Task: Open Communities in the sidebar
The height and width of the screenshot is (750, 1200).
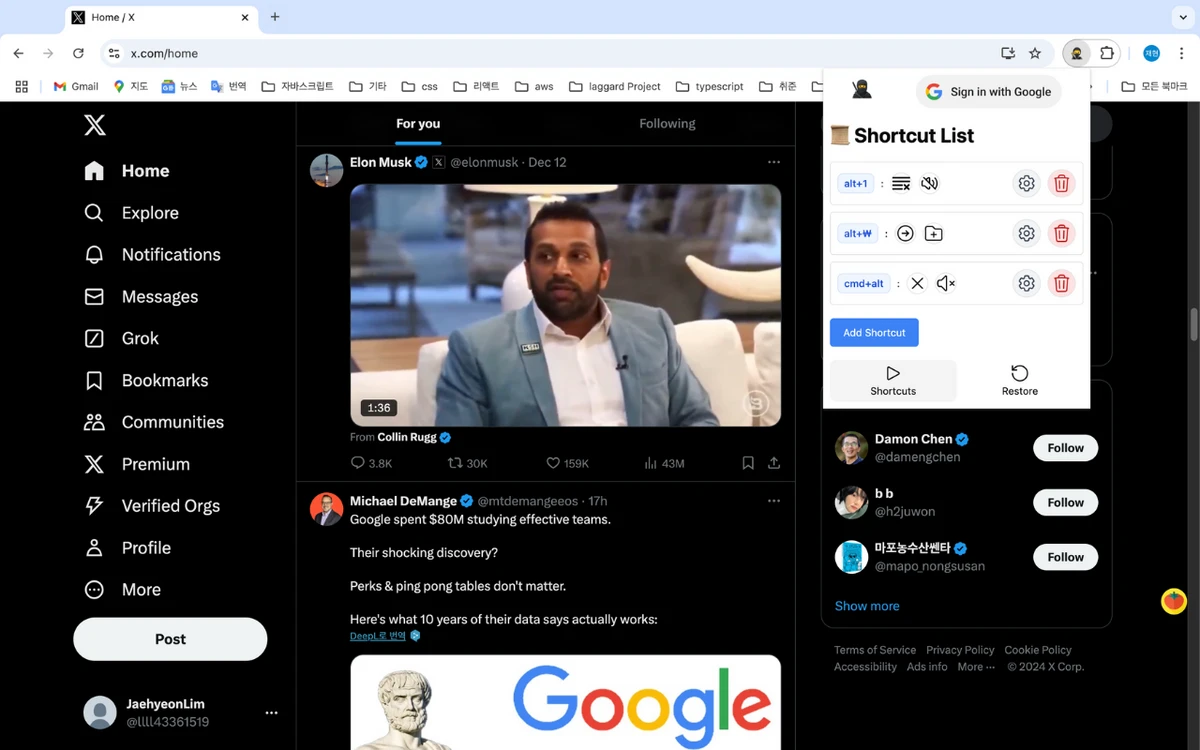Action: (154, 422)
